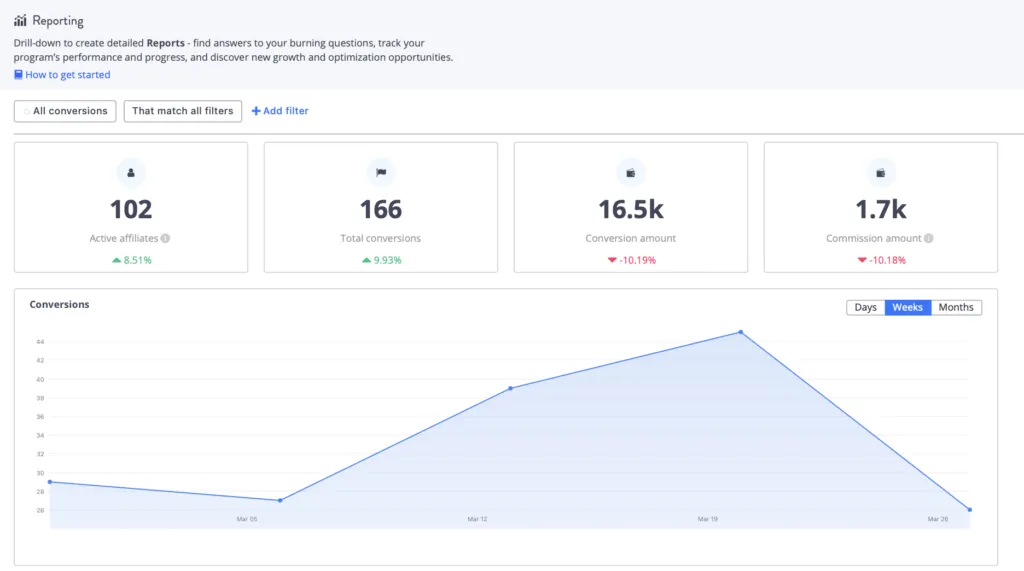1024x571 pixels.
Task: Click the Total conversions label
Action: point(381,238)
